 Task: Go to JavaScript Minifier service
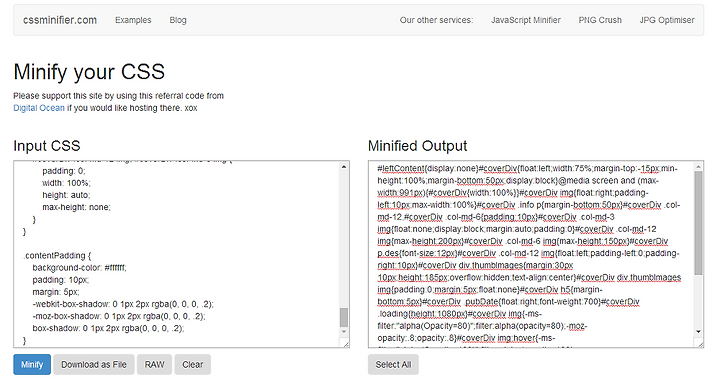pos(526,20)
